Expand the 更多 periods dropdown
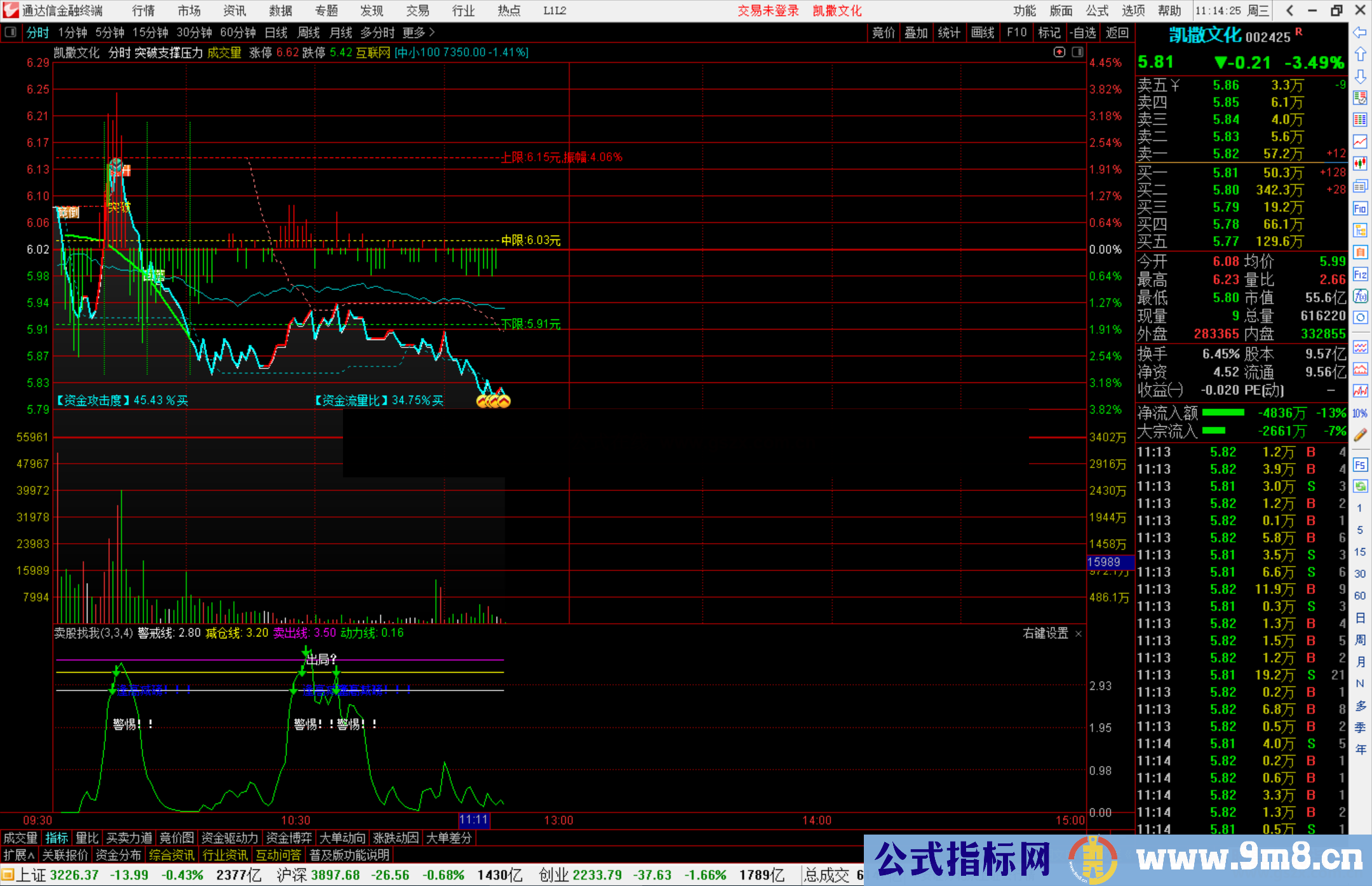The height and width of the screenshot is (886, 1372). point(419,32)
